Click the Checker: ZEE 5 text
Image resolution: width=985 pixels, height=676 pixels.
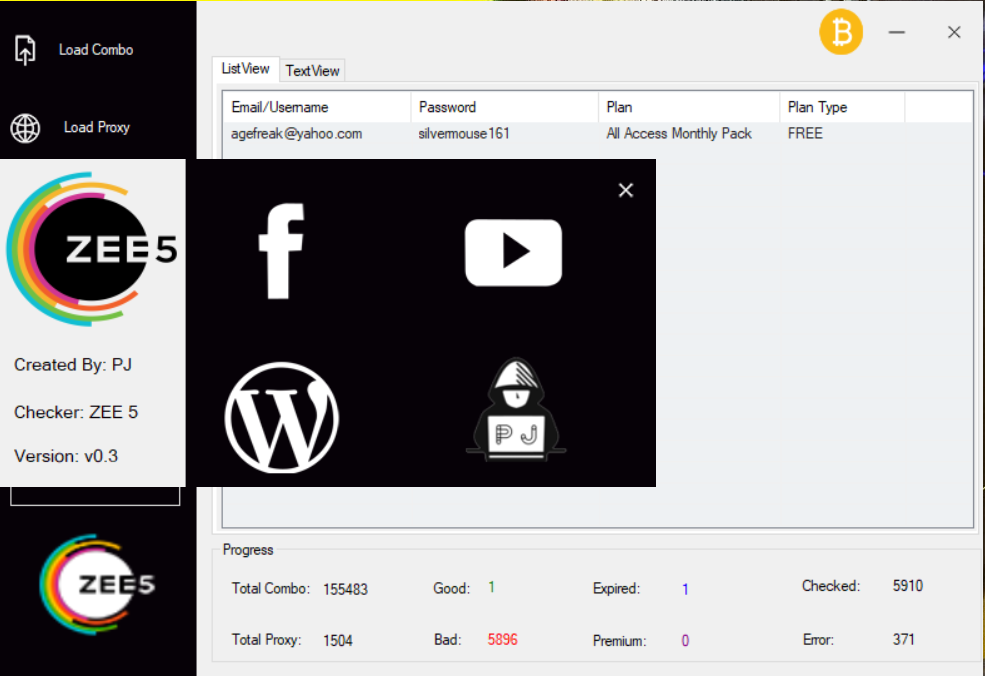[76, 412]
